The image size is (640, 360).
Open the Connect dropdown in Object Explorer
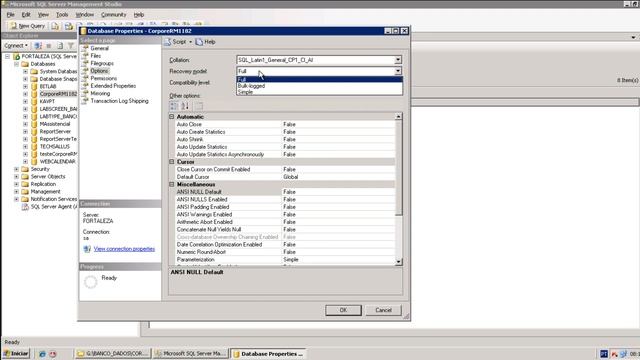pyautogui.click(x=16, y=46)
